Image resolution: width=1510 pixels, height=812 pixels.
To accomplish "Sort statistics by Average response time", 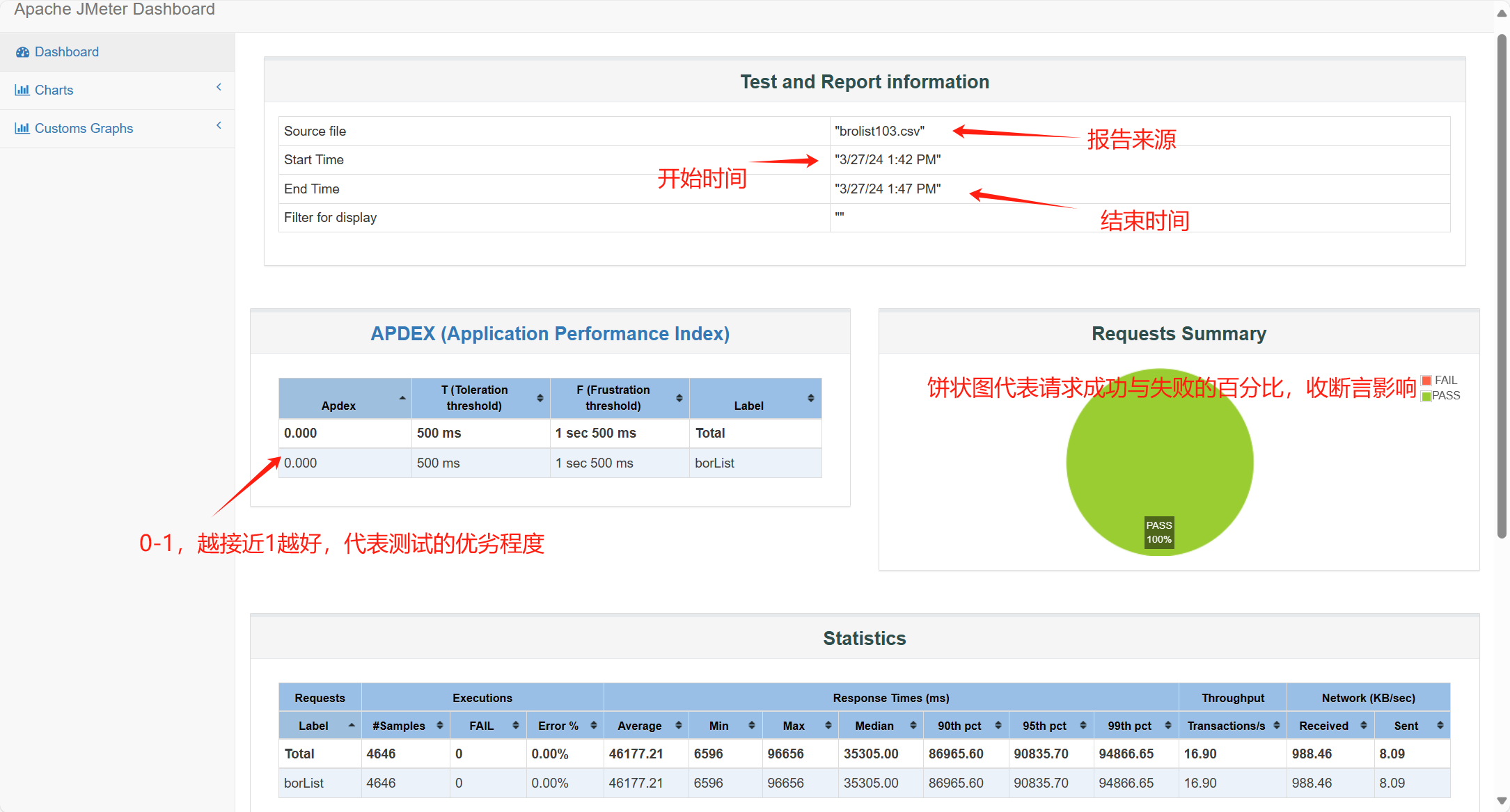I will [x=640, y=726].
